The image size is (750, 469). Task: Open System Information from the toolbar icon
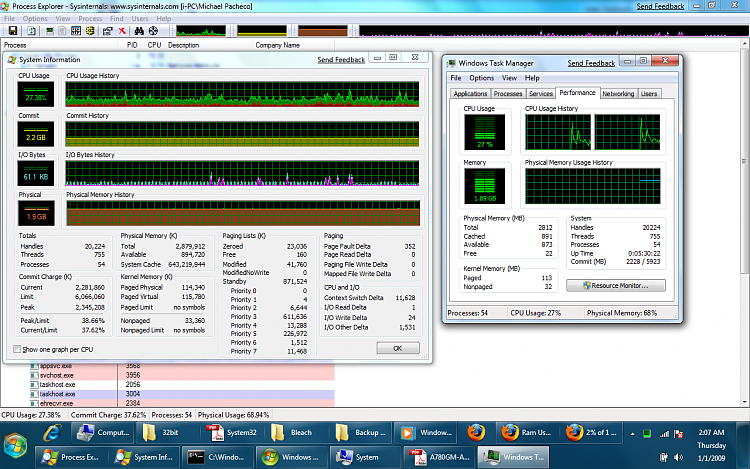click(50, 31)
